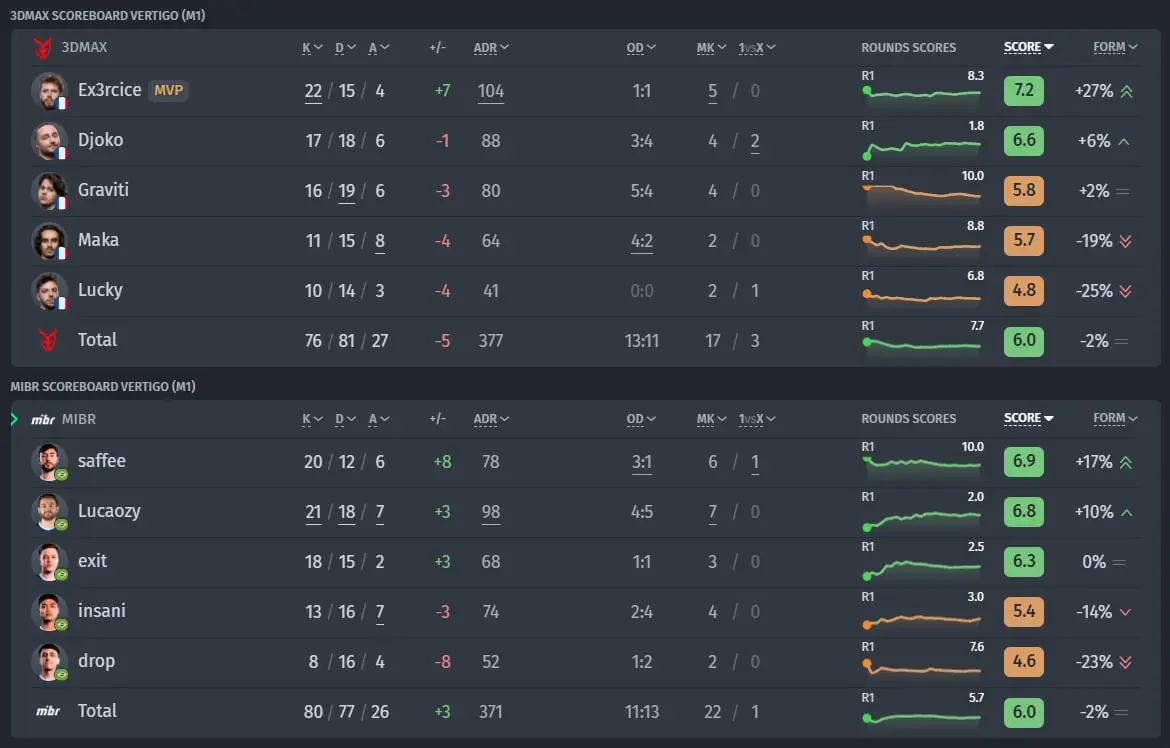
Task: Click the double down arrow next to -23%
Action: (x=1125, y=662)
